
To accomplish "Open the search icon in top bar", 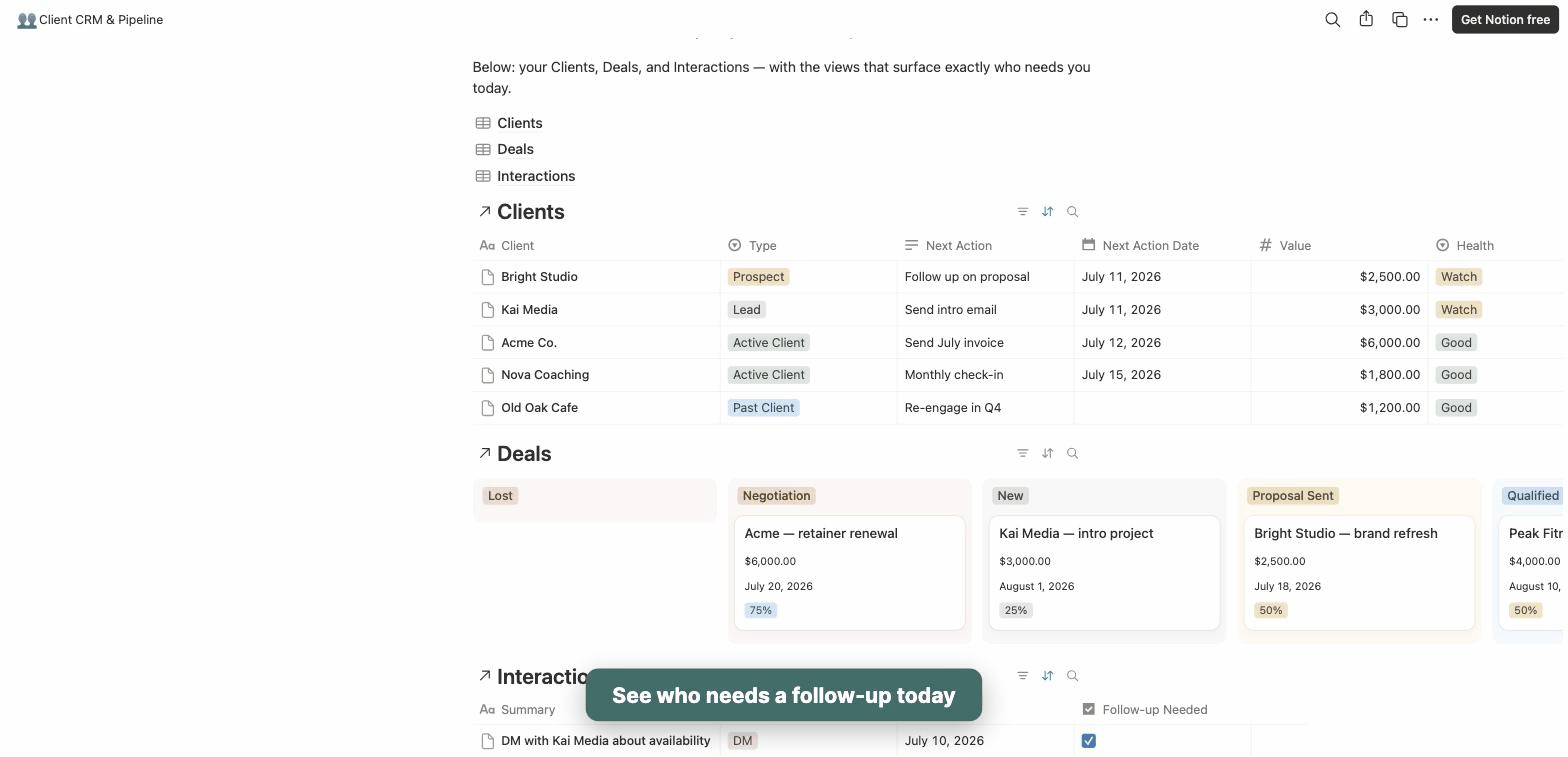I will coord(1332,19).
